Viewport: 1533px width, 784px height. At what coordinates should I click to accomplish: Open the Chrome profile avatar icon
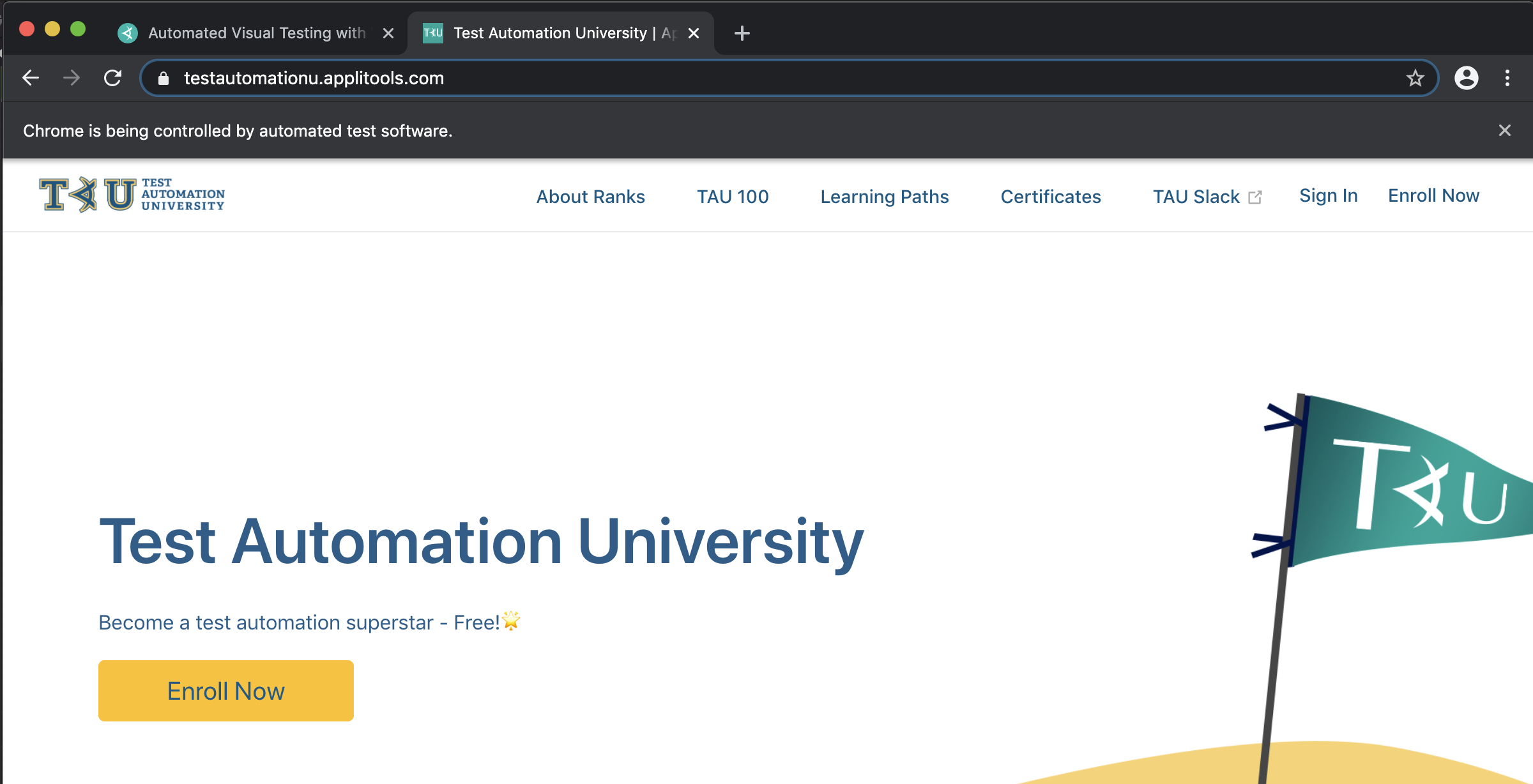1466,78
